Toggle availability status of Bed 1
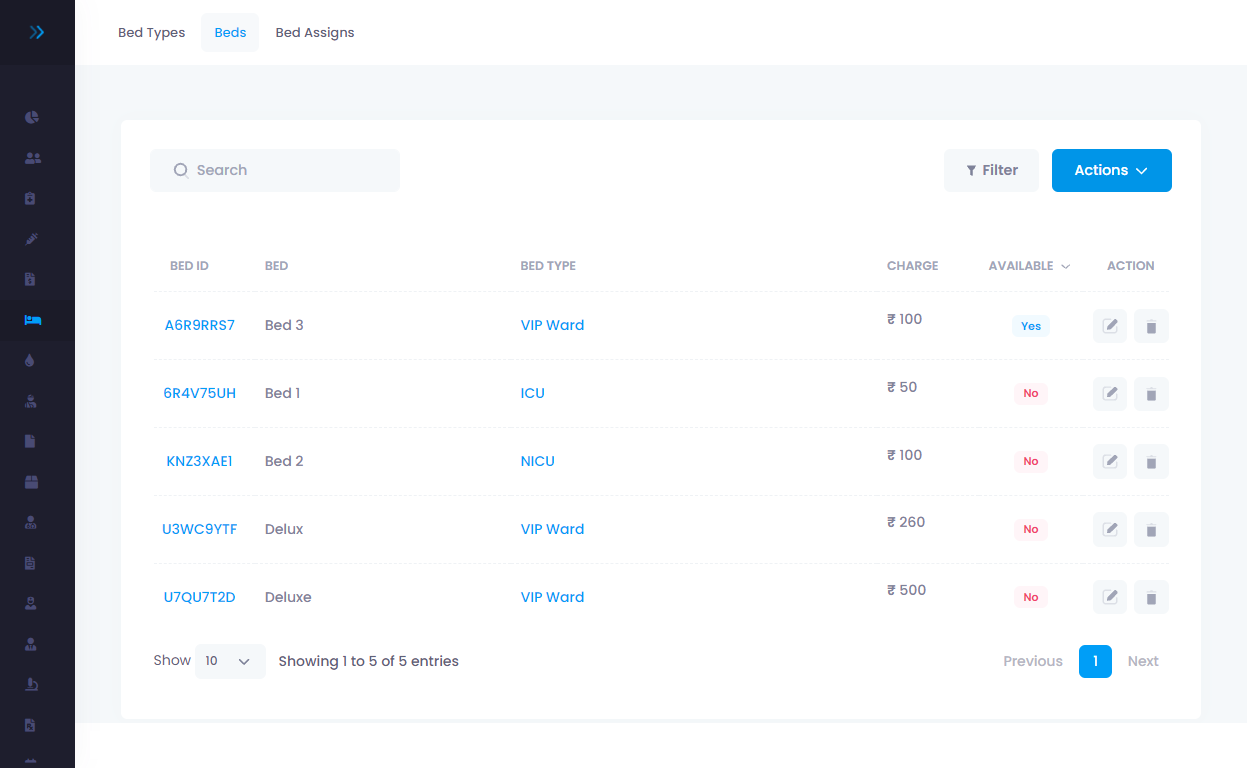Viewport: 1247px width, 768px height. pyautogui.click(x=1030, y=393)
